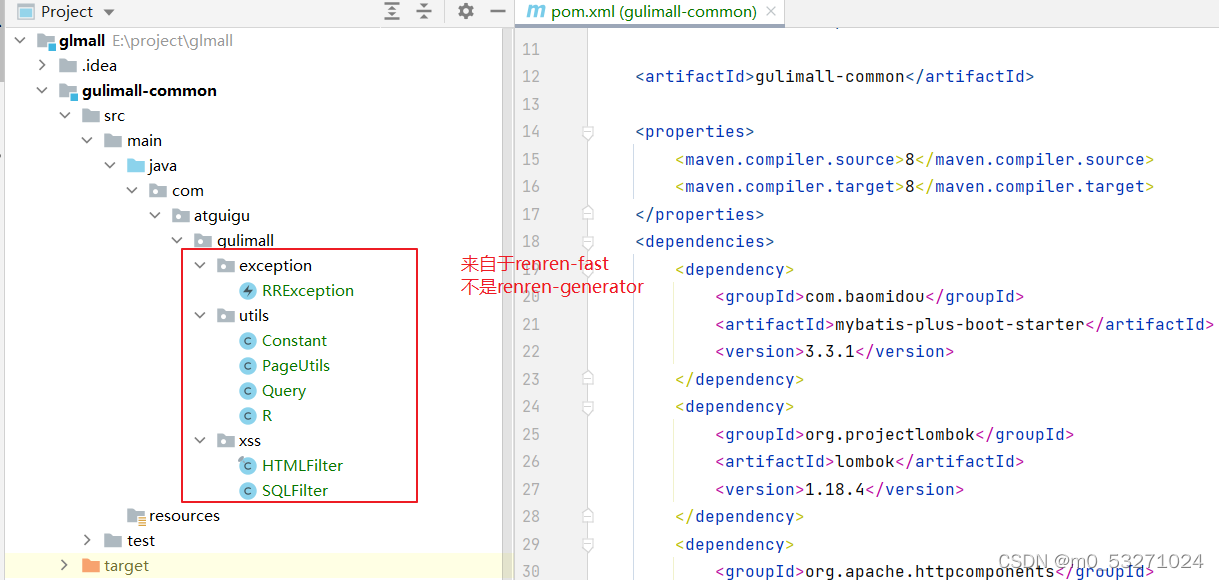The height and width of the screenshot is (580, 1219).
Task: Collapse the exception package
Action: click(x=200, y=266)
